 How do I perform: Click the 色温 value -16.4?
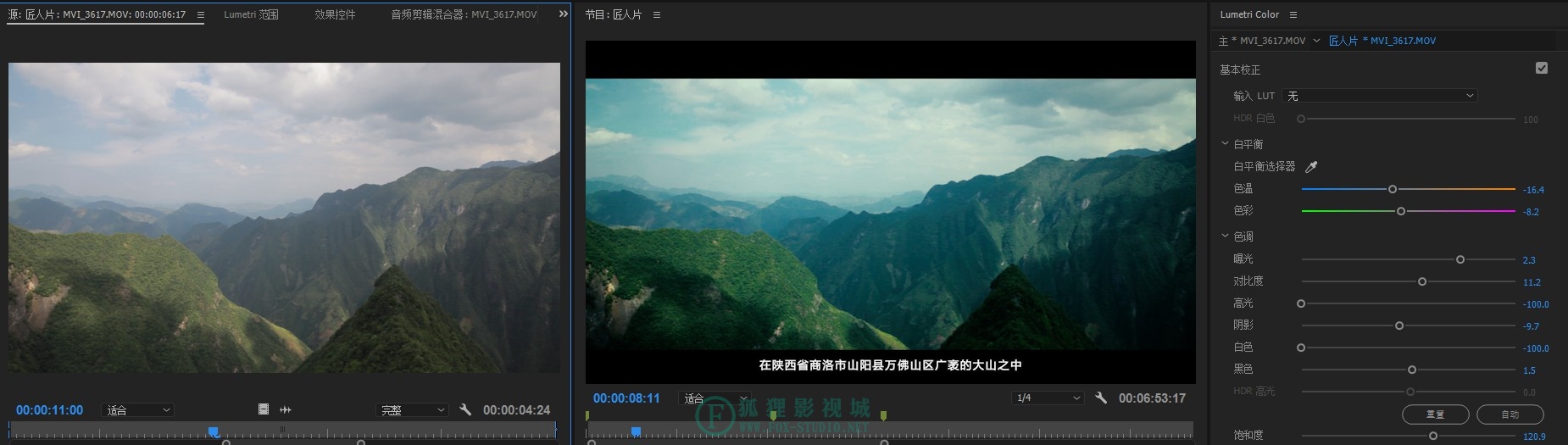pos(1533,190)
